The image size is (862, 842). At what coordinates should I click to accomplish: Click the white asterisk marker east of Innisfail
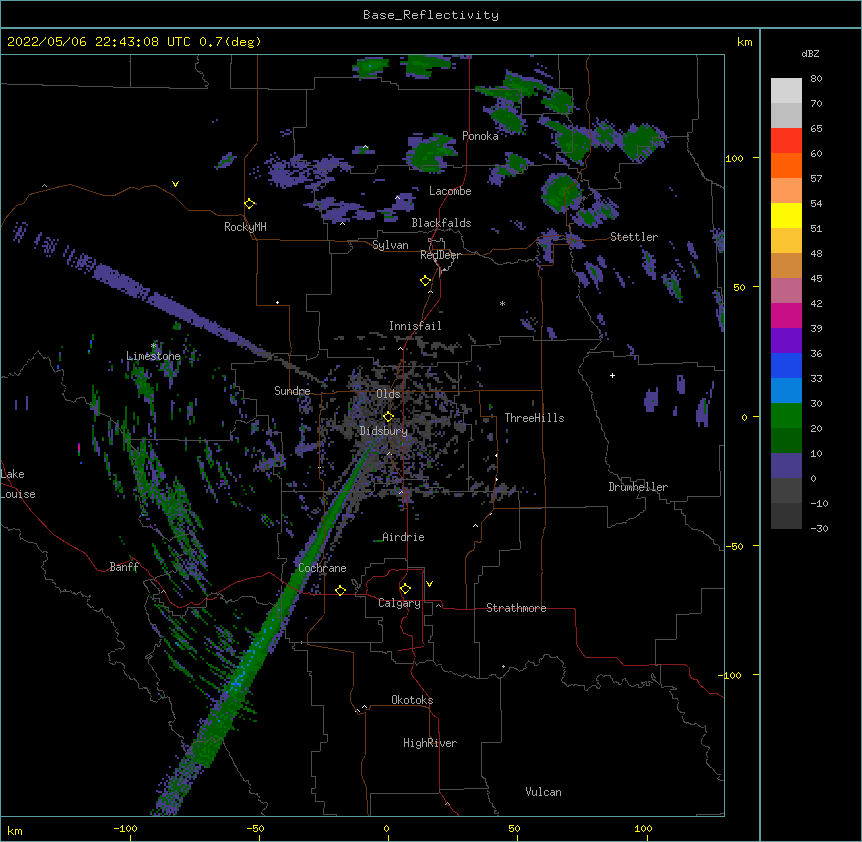(x=502, y=303)
